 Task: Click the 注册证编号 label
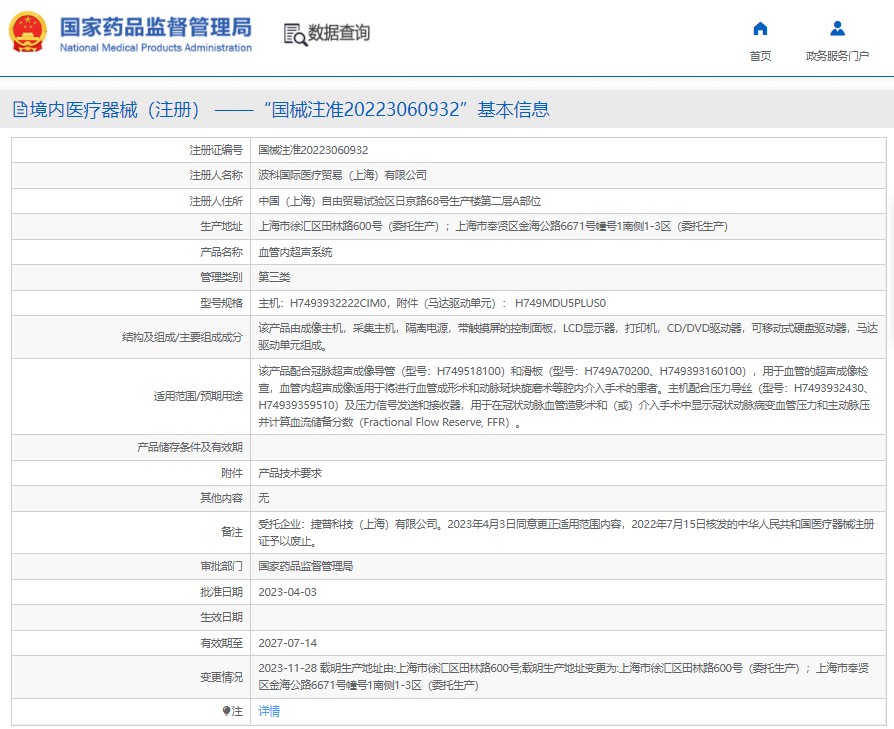(216, 150)
